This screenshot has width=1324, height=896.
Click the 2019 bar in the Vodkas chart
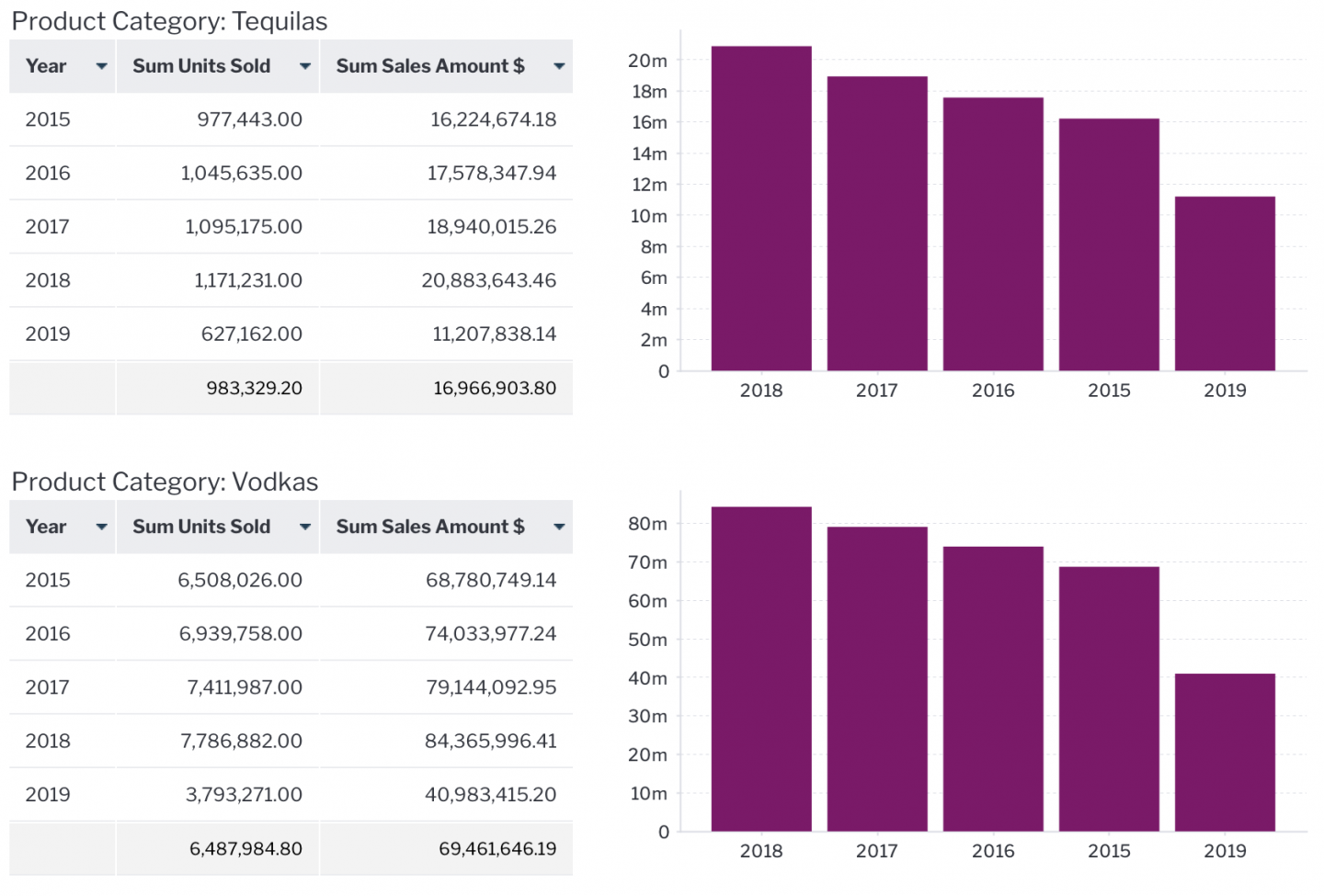click(x=1225, y=753)
